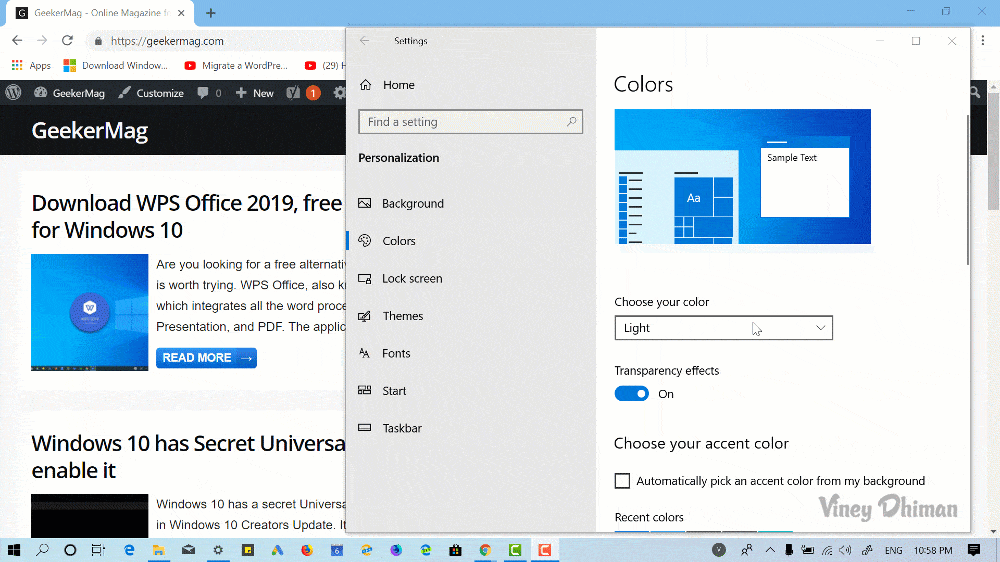
Task: Open Sticky Notes from taskbar
Action: 247,550
